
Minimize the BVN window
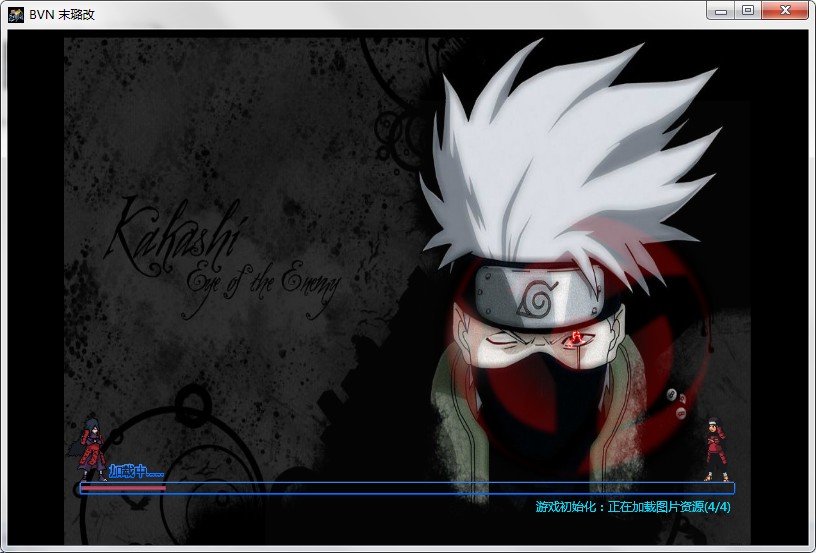pos(721,10)
